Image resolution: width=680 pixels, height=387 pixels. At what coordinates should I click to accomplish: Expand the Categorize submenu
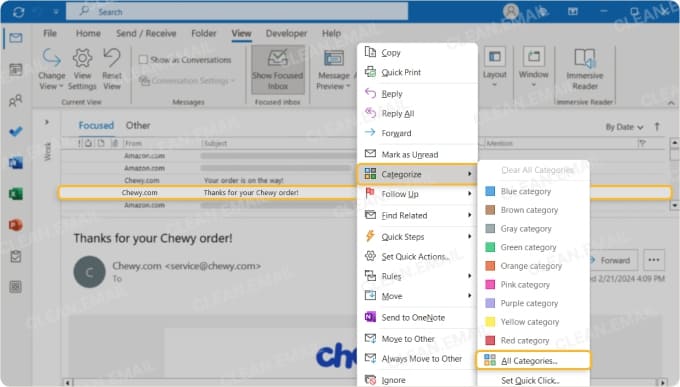click(417, 174)
